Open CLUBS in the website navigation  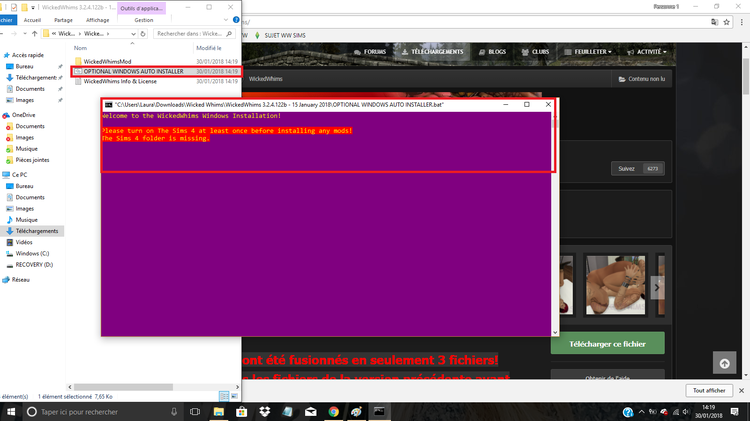[535, 52]
